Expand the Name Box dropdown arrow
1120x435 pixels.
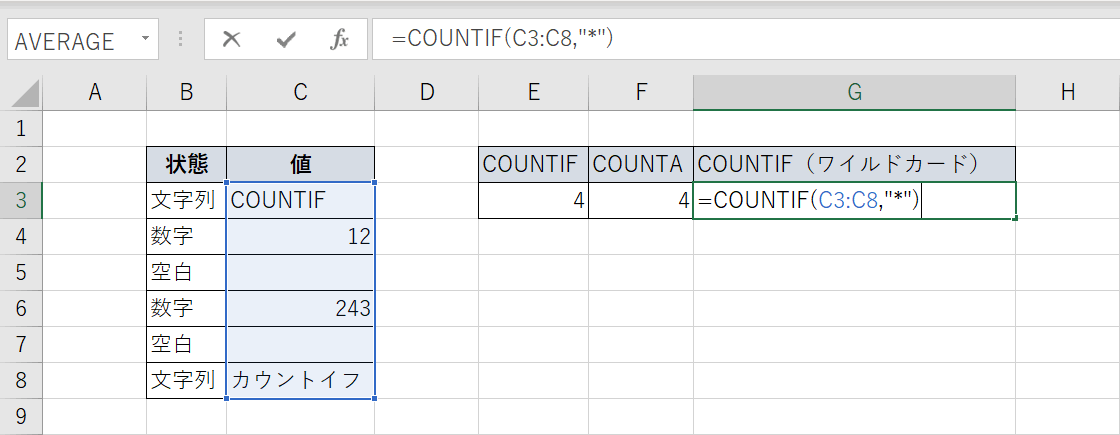click(x=146, y=40)
